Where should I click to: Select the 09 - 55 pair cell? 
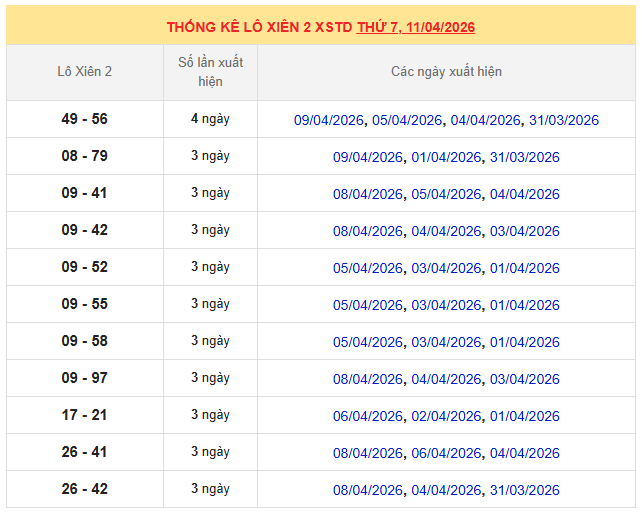(x=85, y=304)
